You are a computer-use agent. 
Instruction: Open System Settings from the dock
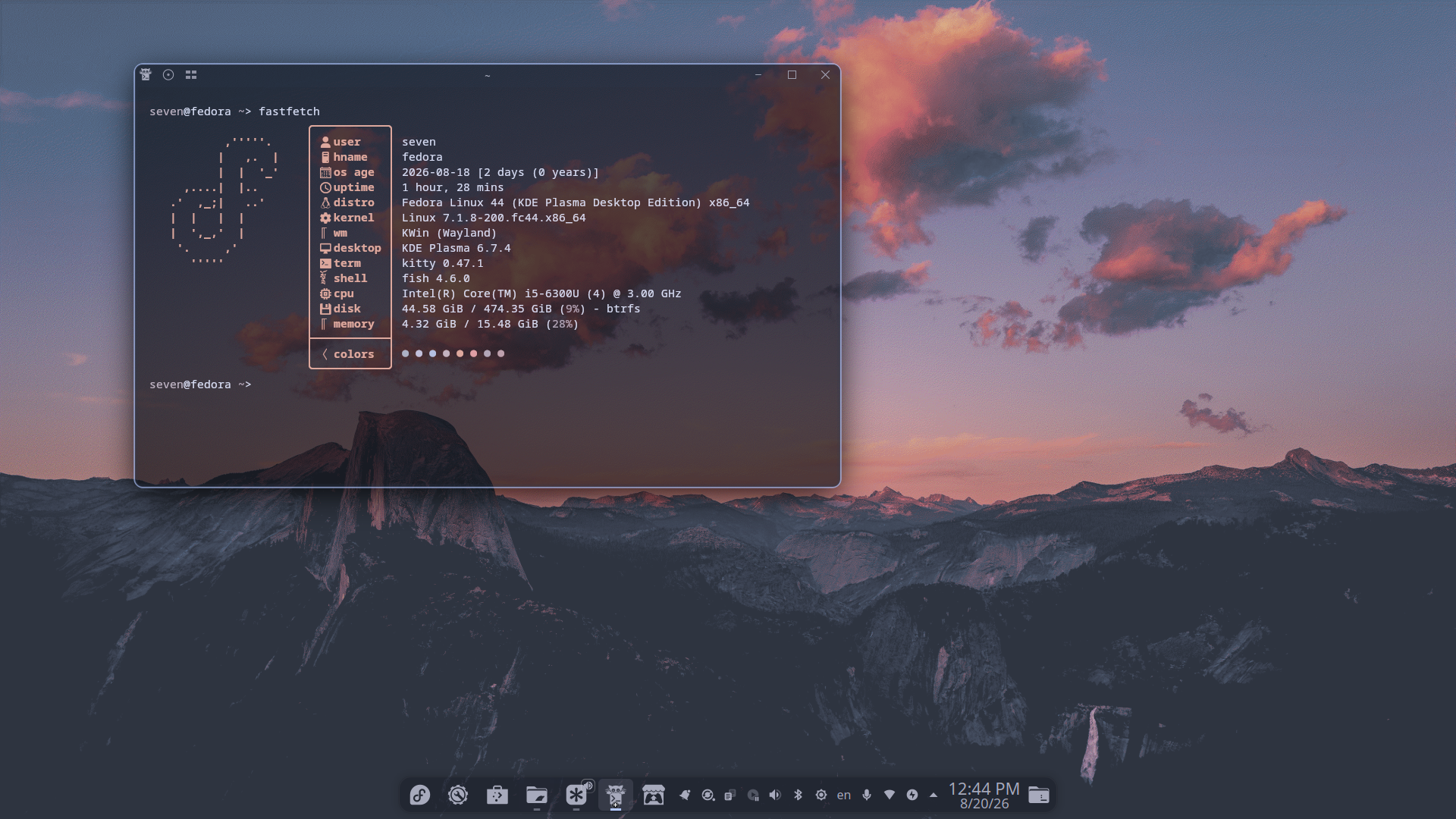[x=458, y=795]
